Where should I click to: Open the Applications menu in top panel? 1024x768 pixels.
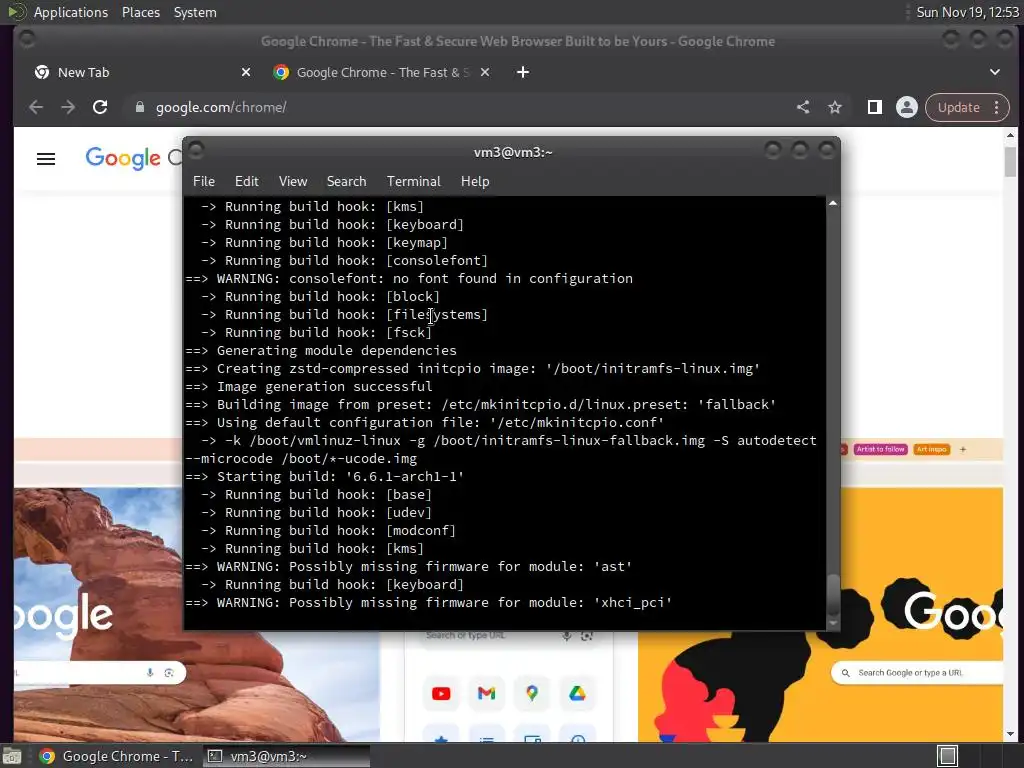pyautogui.click(x=71, y=12)
